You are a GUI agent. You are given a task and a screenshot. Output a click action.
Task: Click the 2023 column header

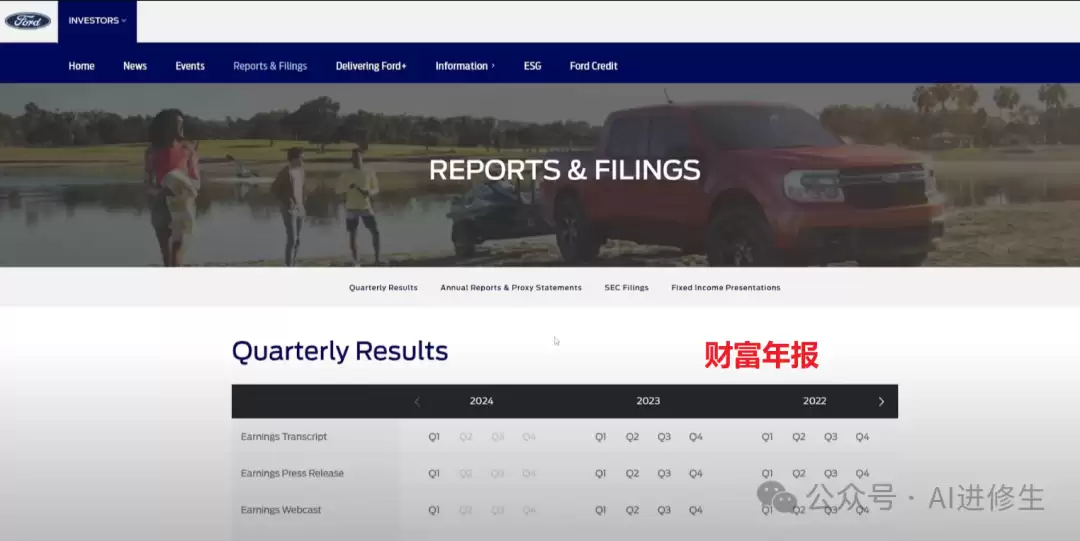(648, 401)
